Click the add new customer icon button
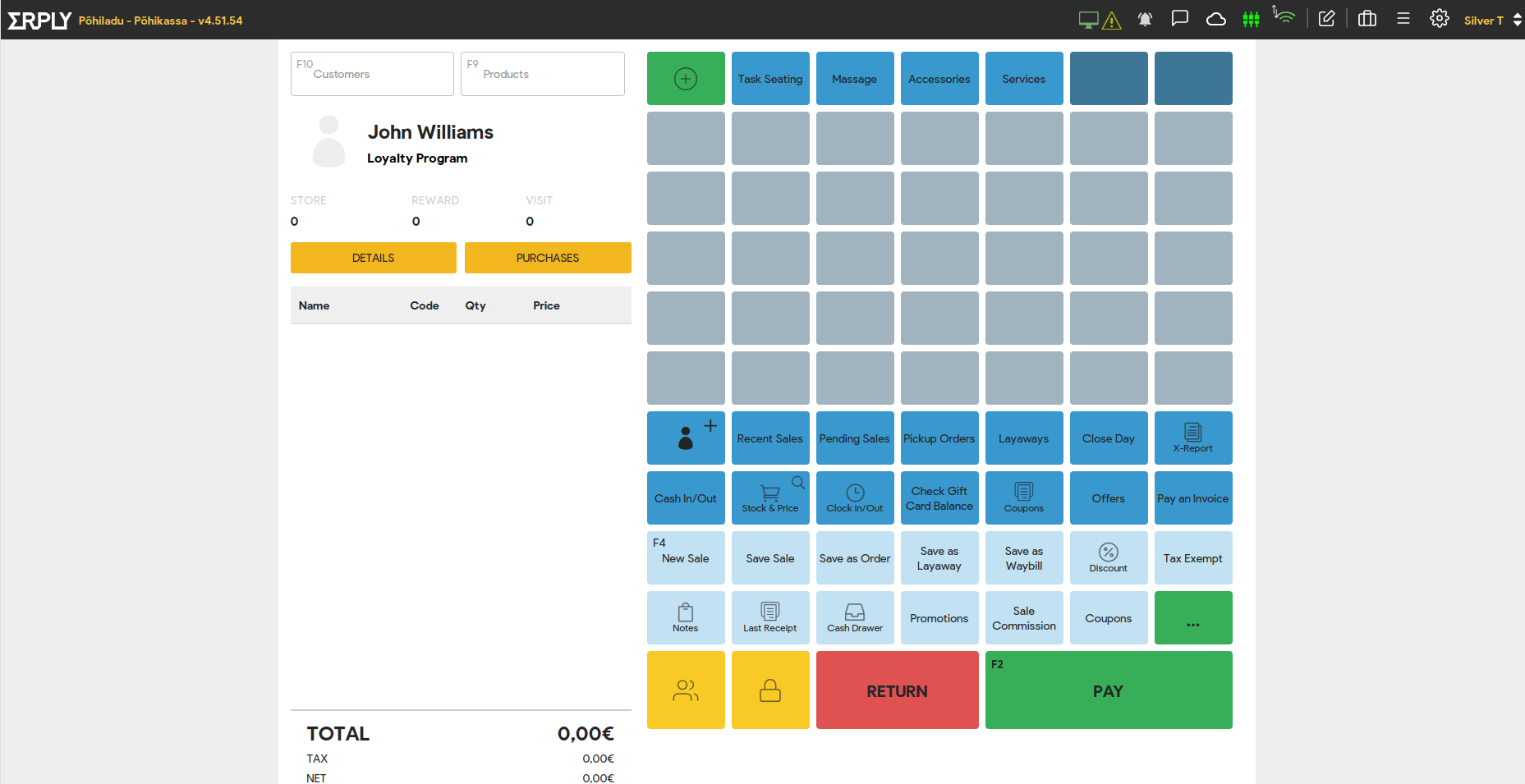Screen dimensions: 1525x784 point(686,438)
